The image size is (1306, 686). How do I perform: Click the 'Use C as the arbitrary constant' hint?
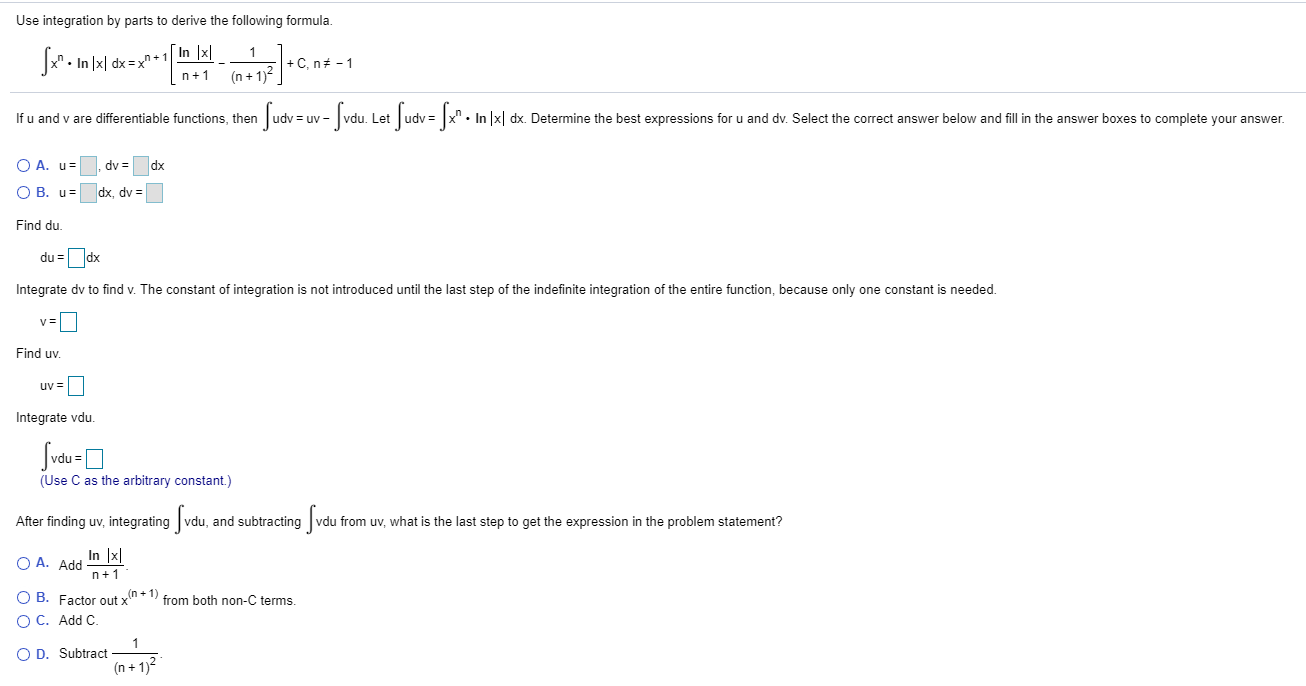tap(135, 481)
